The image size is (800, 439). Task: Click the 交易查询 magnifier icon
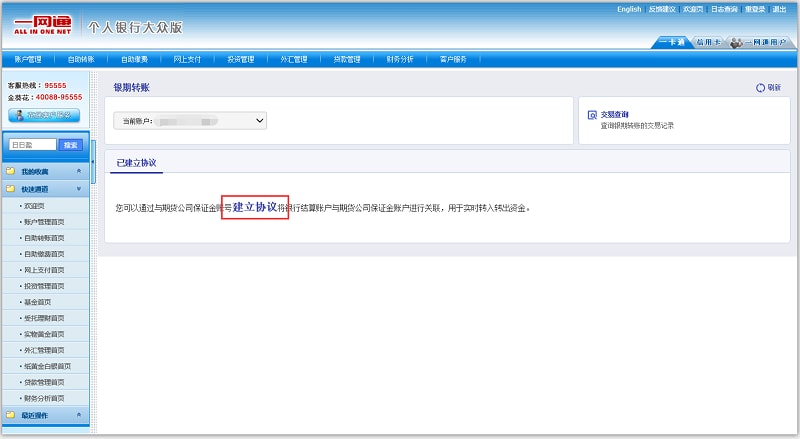(593, 115)
